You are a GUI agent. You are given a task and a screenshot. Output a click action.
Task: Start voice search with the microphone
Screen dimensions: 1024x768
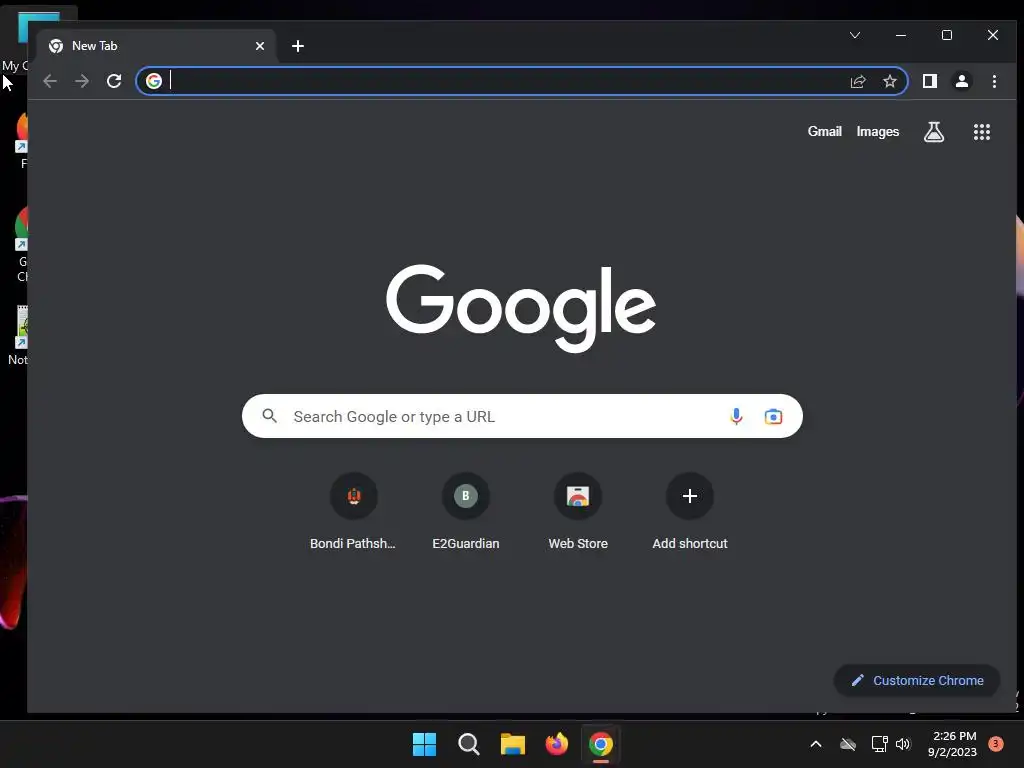736,416
